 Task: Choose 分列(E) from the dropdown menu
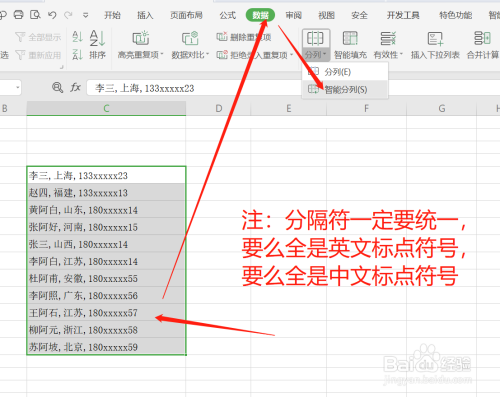pyautogui.click(x=345, y=72)
